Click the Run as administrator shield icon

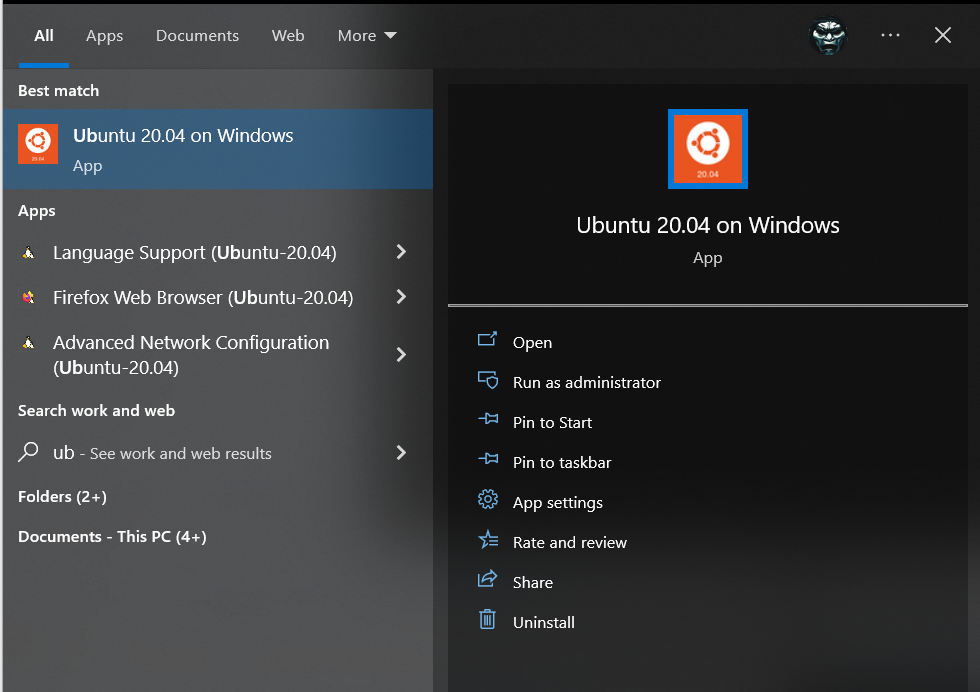point(487,381)
